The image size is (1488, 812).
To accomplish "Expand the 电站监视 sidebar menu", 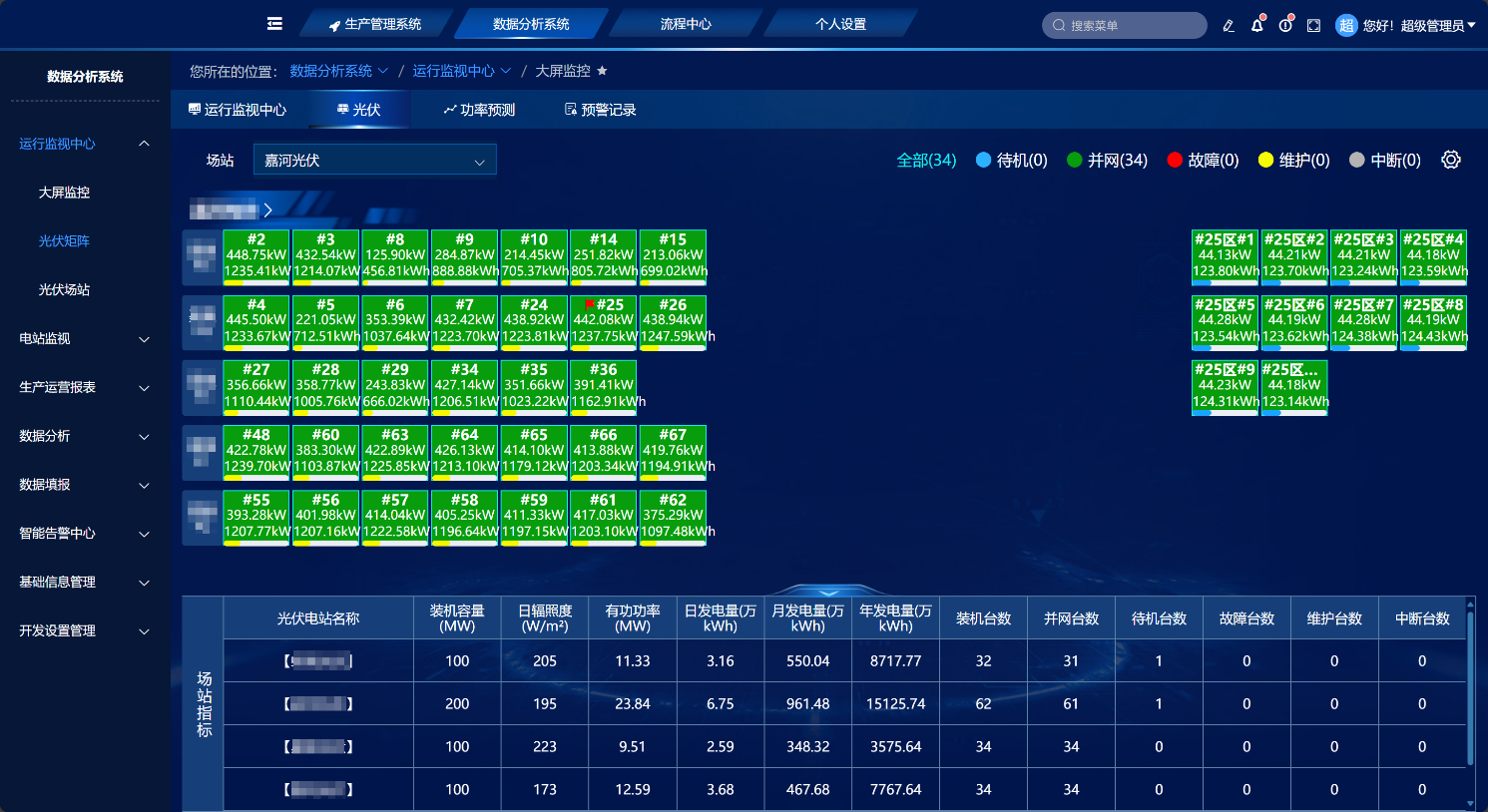I will coord(84,339).
